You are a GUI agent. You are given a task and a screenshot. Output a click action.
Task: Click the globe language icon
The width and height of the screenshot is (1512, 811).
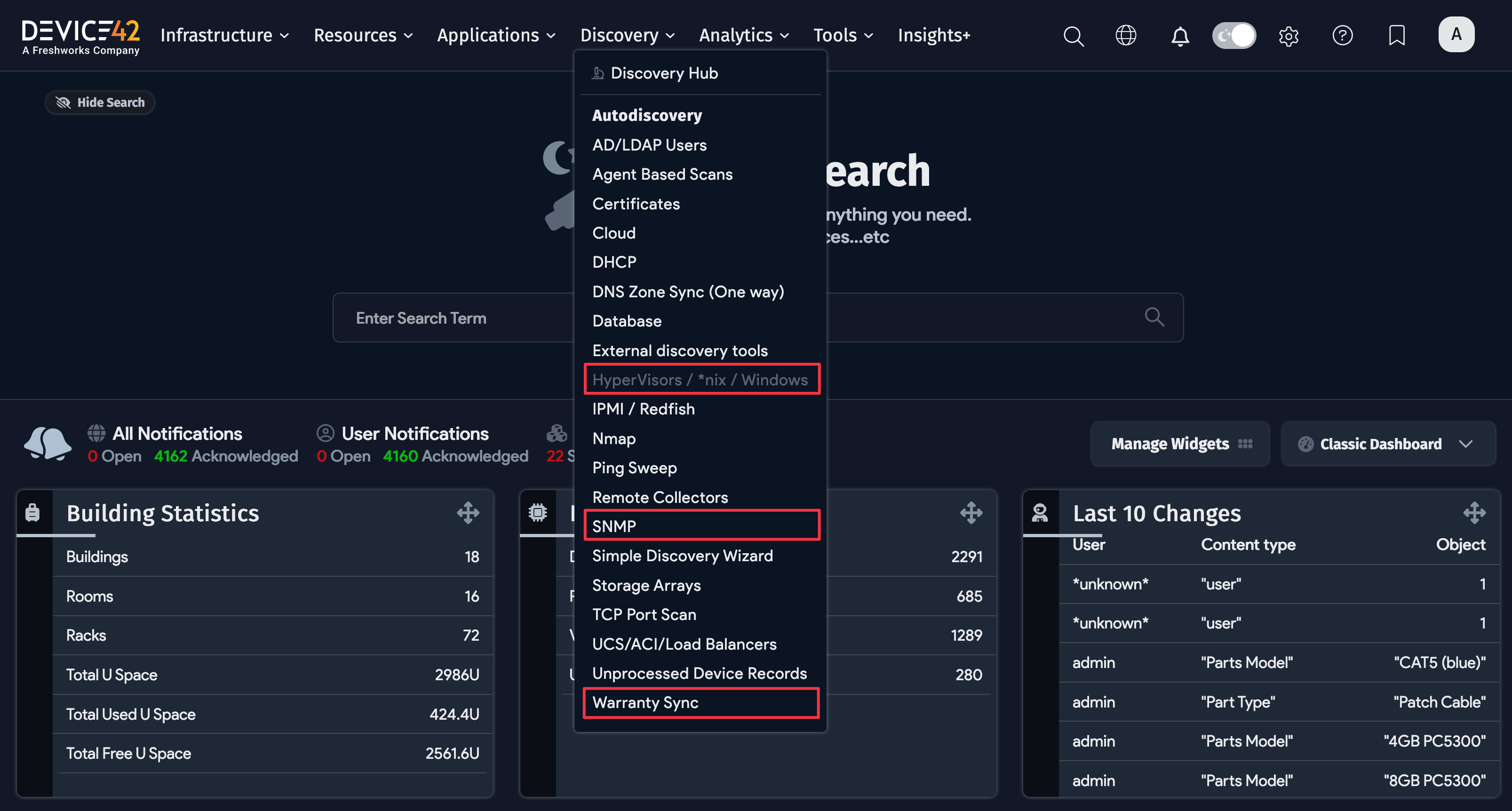coord(1126,35)
